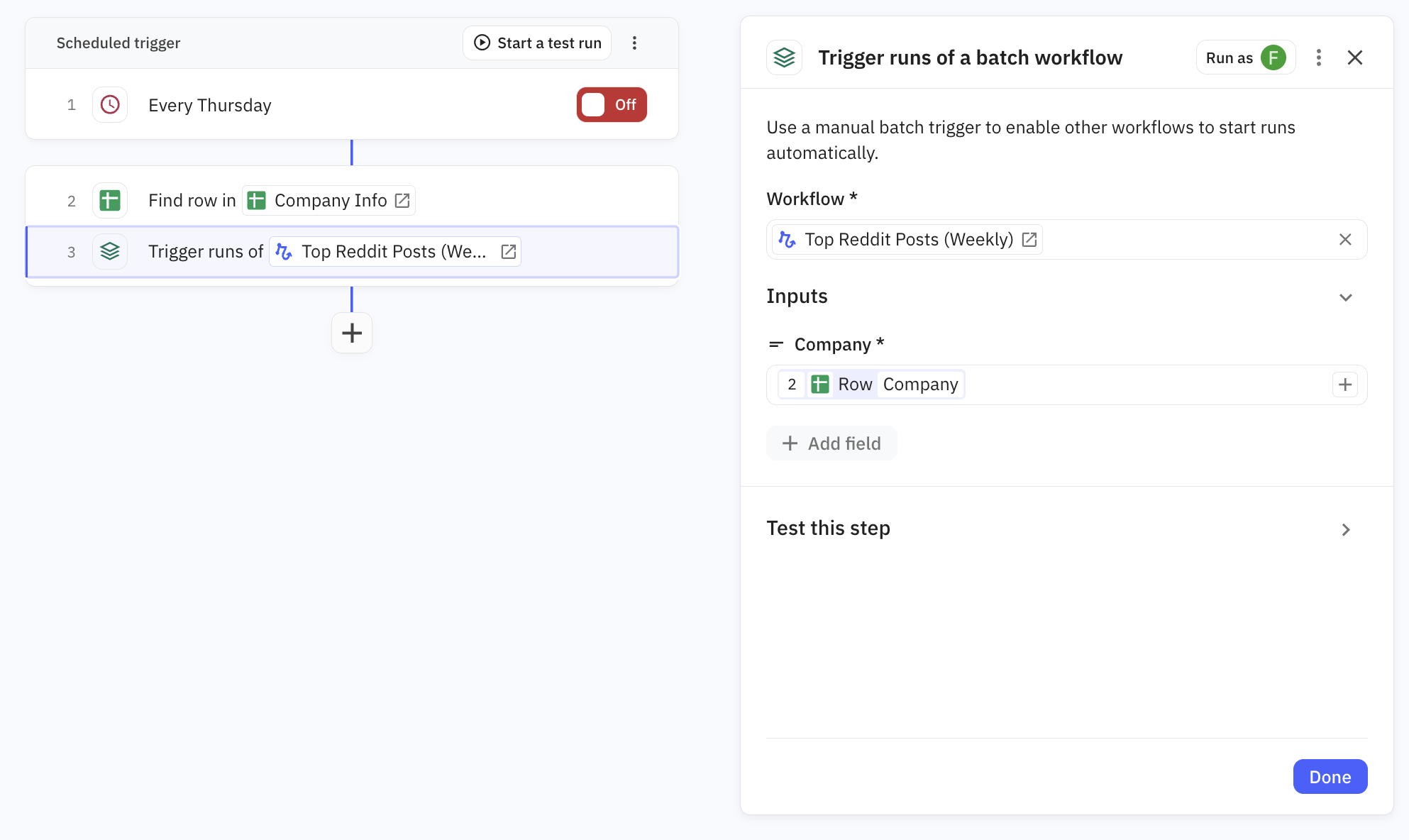Image resolution: width=1409 pixels, height=840 pixels.
Task: Open panel three-dot menu next to Run as
Action: click(x=1318, y=57)
